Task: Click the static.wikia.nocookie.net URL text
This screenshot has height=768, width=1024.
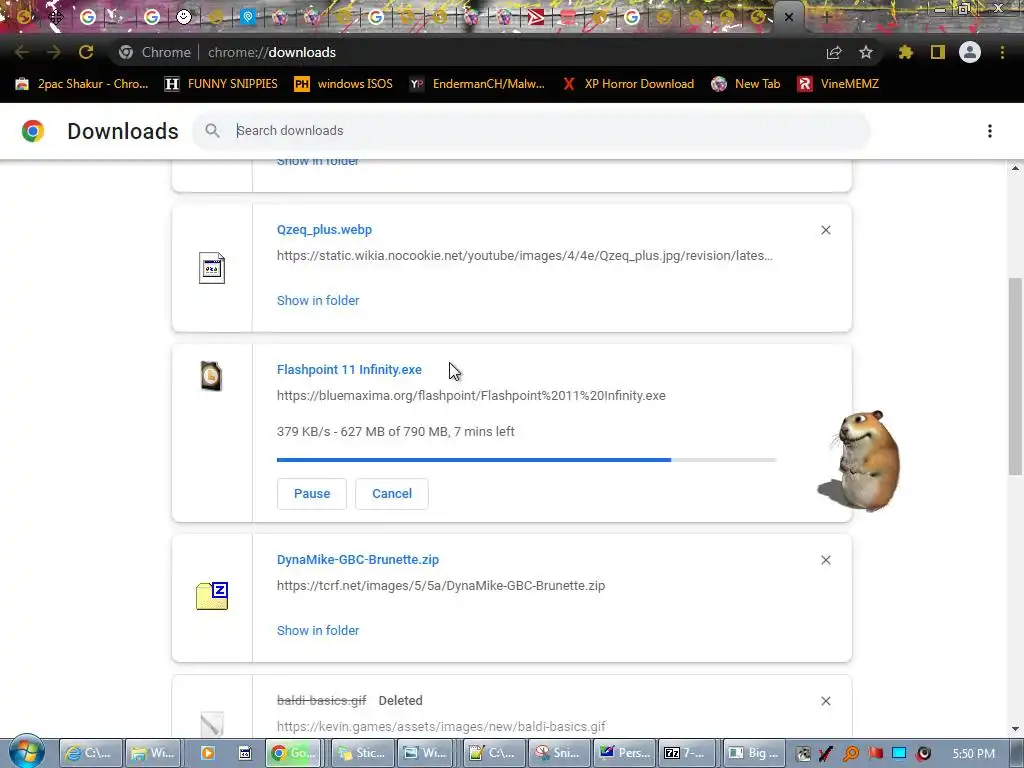Action: click(524, 255)
